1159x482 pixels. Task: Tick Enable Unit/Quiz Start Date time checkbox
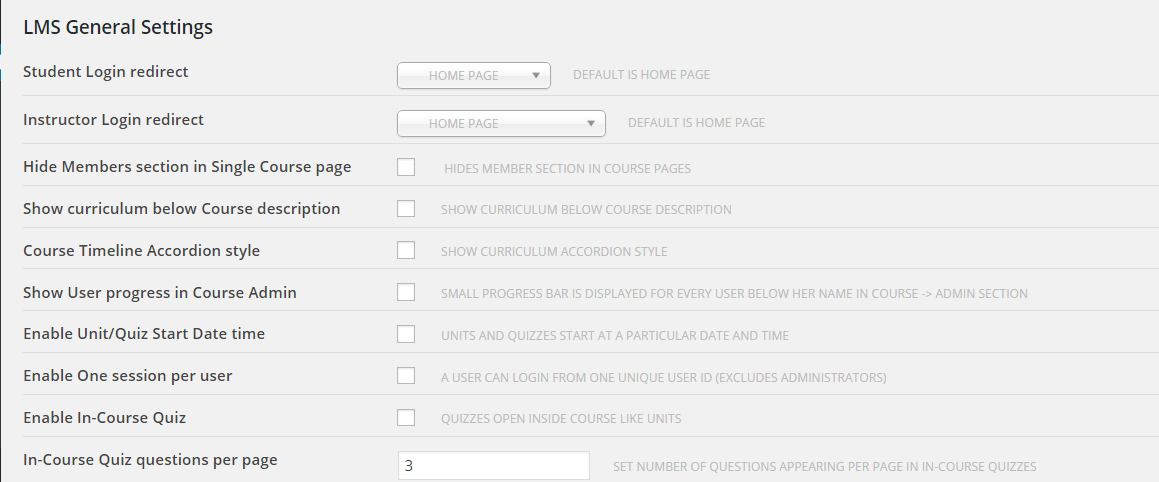[x=406, y=334]
